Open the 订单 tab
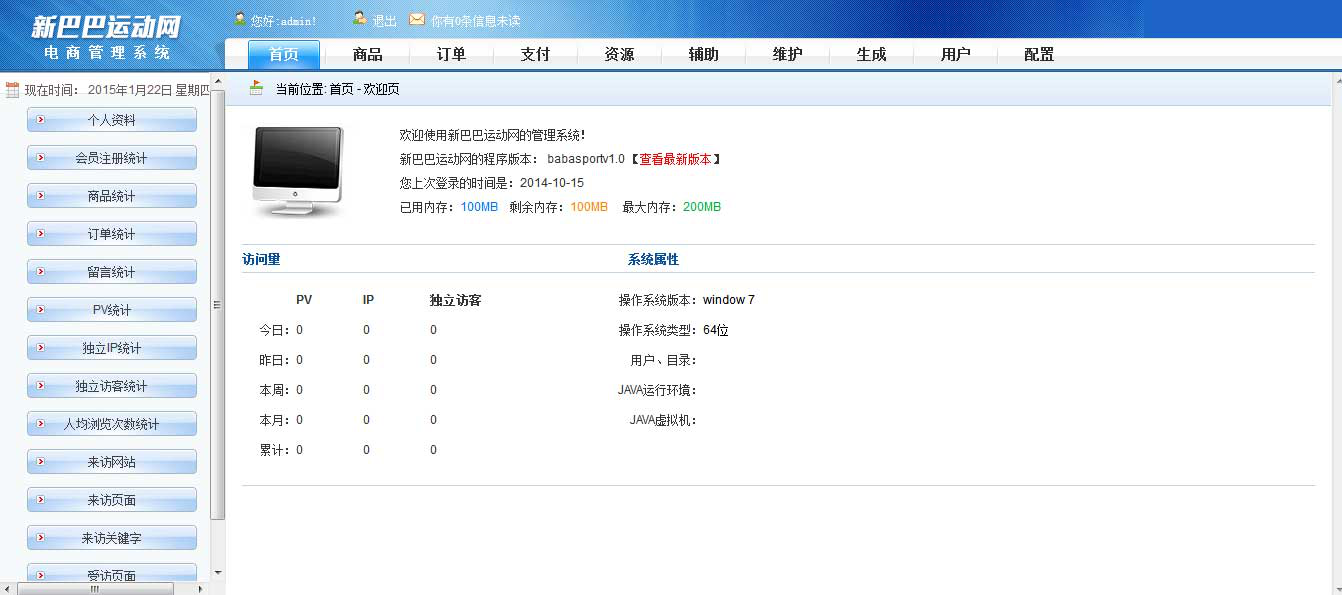Viewport: 1342px width, 595px height. (452, 55)
